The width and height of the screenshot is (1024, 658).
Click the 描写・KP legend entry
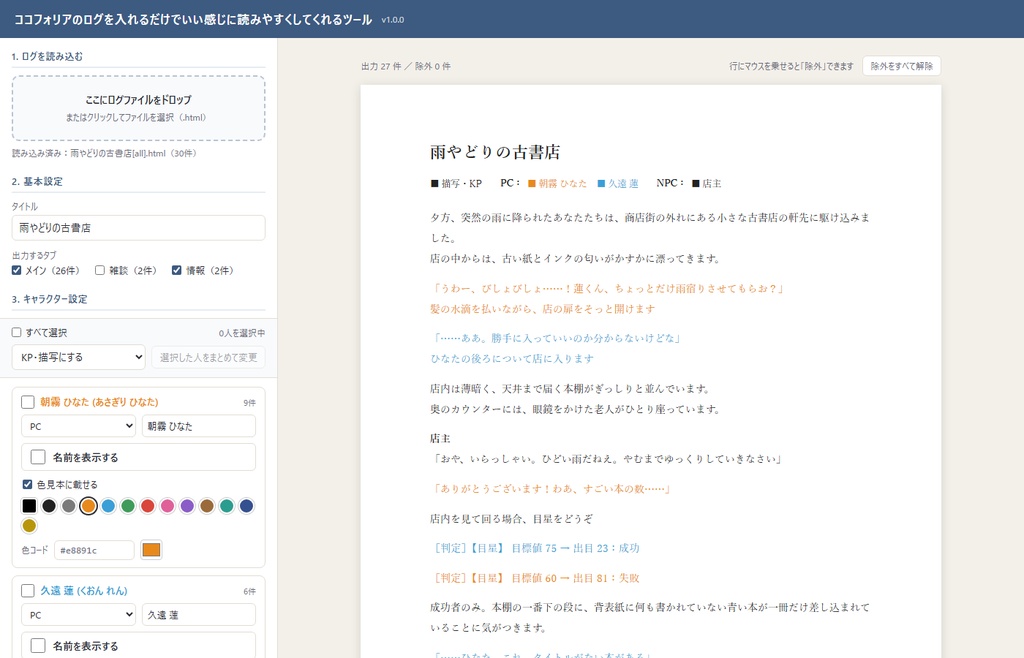[456, 183]
